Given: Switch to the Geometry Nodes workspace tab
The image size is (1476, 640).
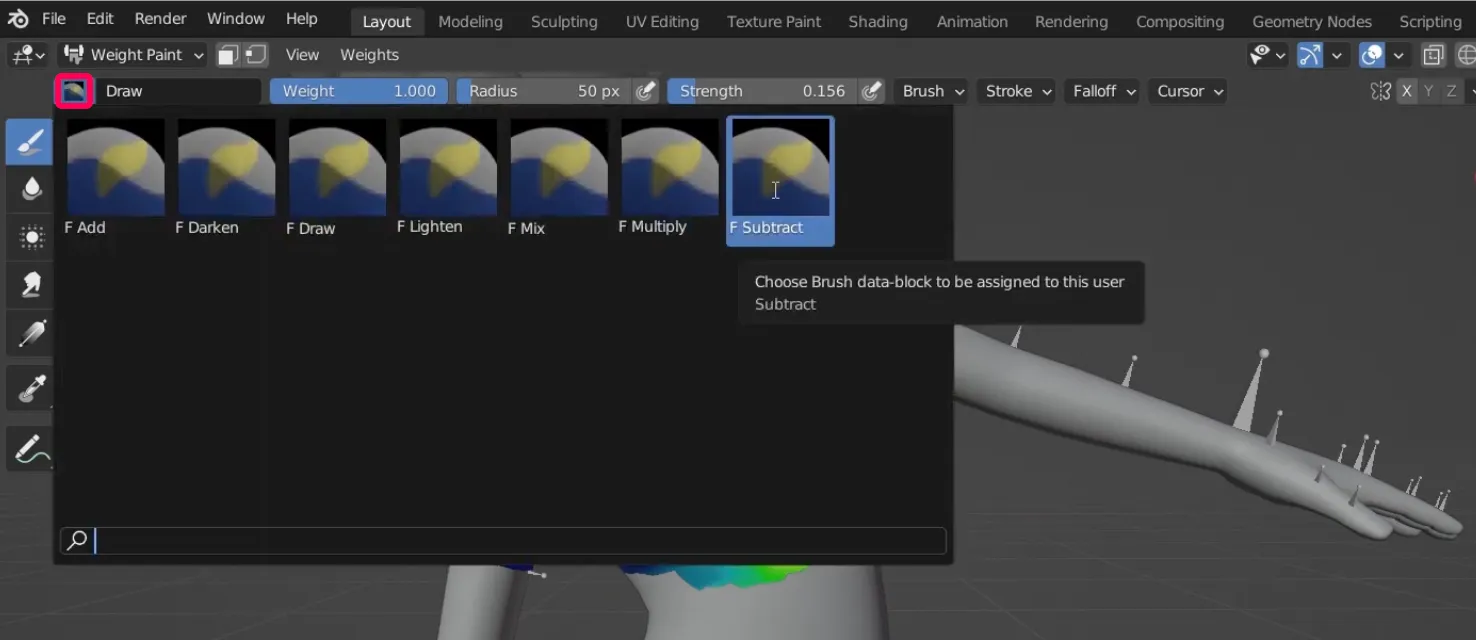Looking at the screenshot, I should (x=1312, y=22).
